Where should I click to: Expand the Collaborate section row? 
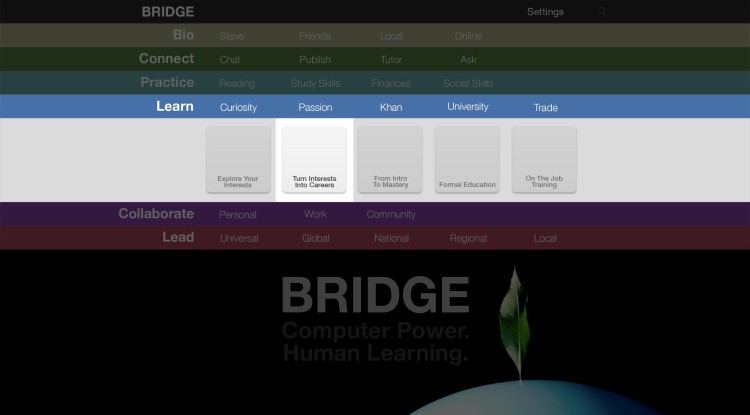(x=156, y=214)
